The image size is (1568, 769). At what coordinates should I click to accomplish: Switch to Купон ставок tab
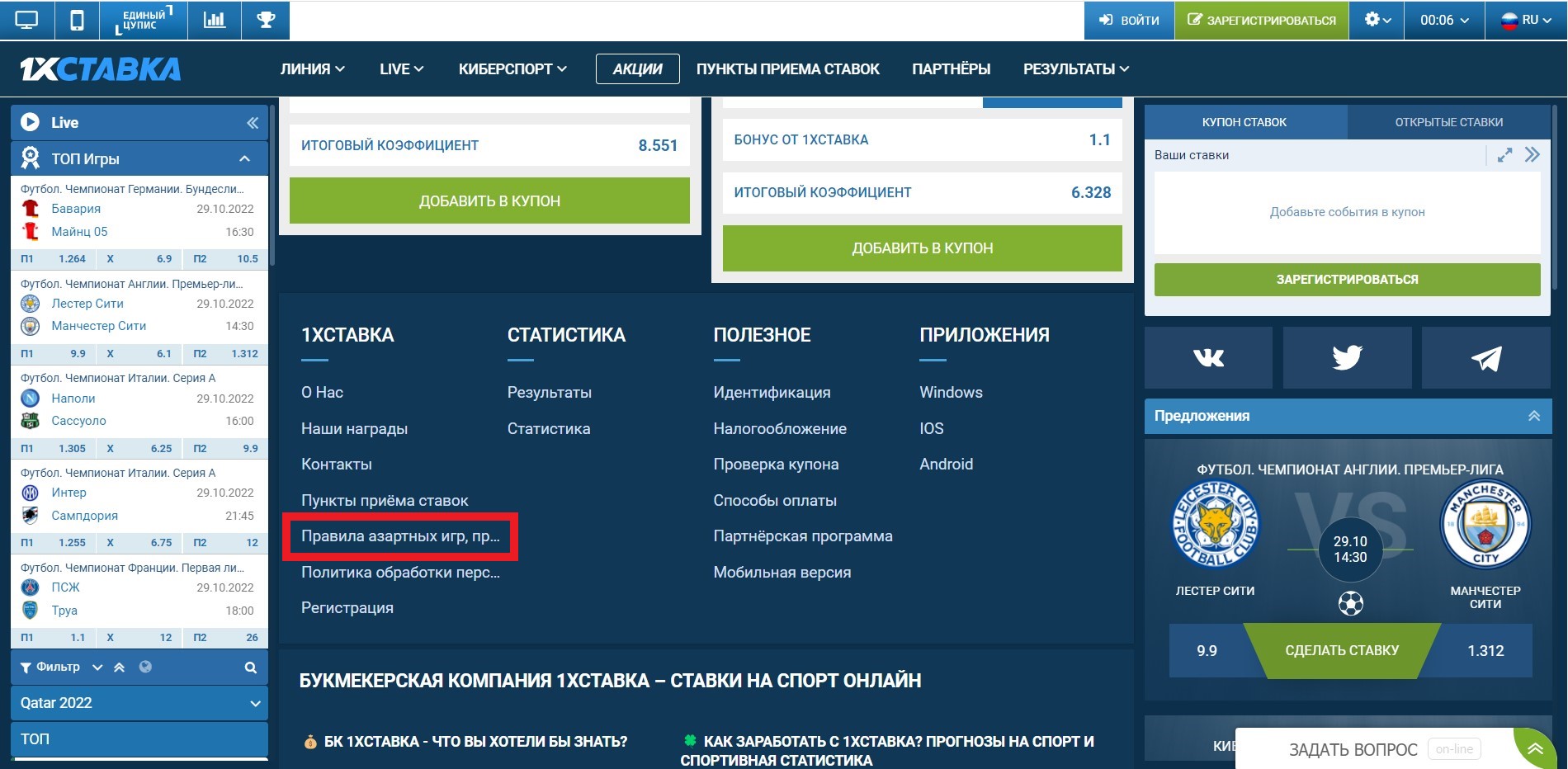point(1245,122)
